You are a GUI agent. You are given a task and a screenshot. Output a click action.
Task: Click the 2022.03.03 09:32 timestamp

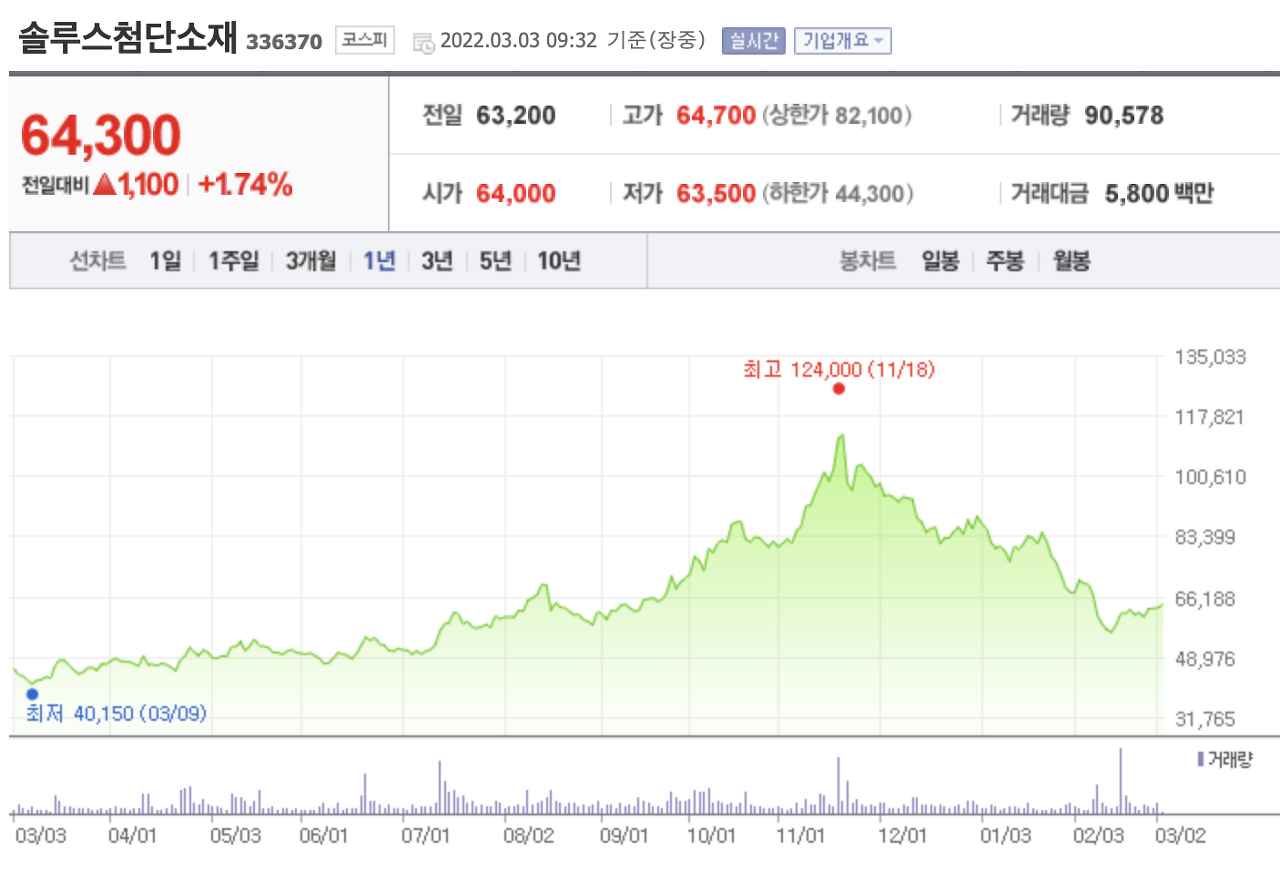pyautogui.click(x=518, y=41)
